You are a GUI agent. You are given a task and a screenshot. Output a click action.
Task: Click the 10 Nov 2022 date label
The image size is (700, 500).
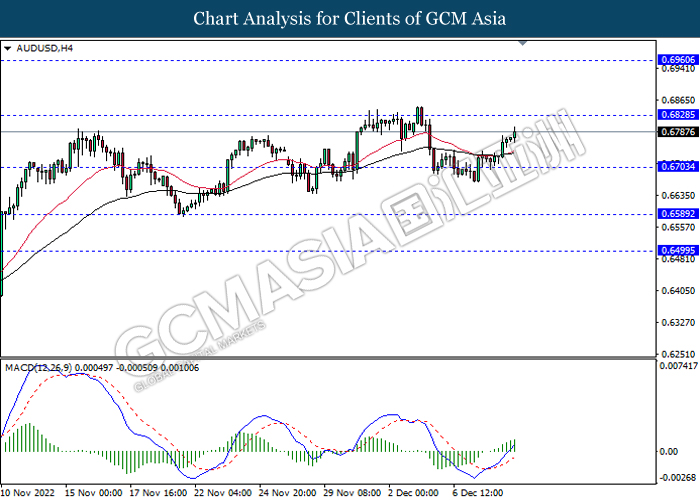pyautogui.click(x=28, y=493)
